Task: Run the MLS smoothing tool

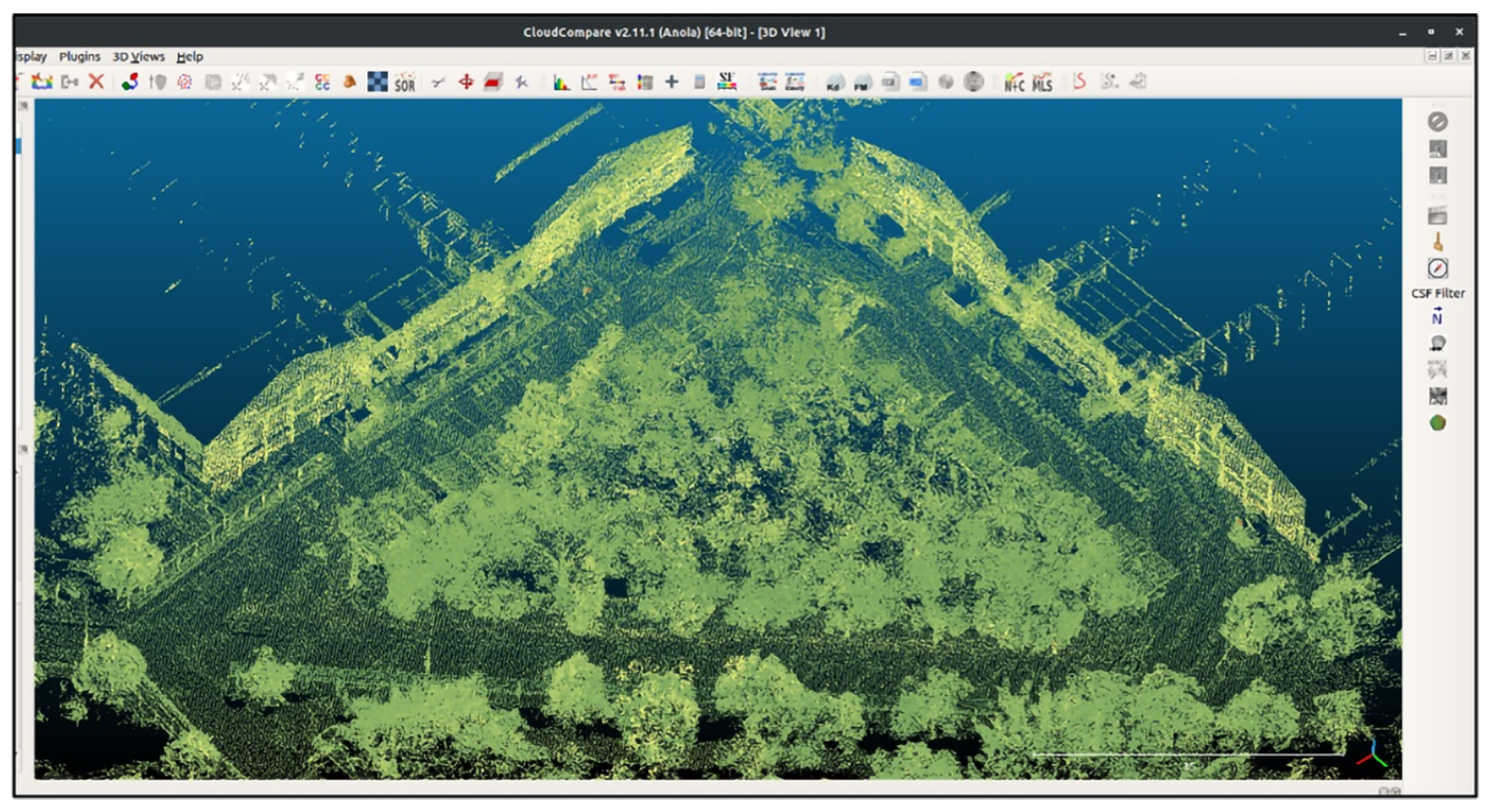Action: pos(1042,82)
